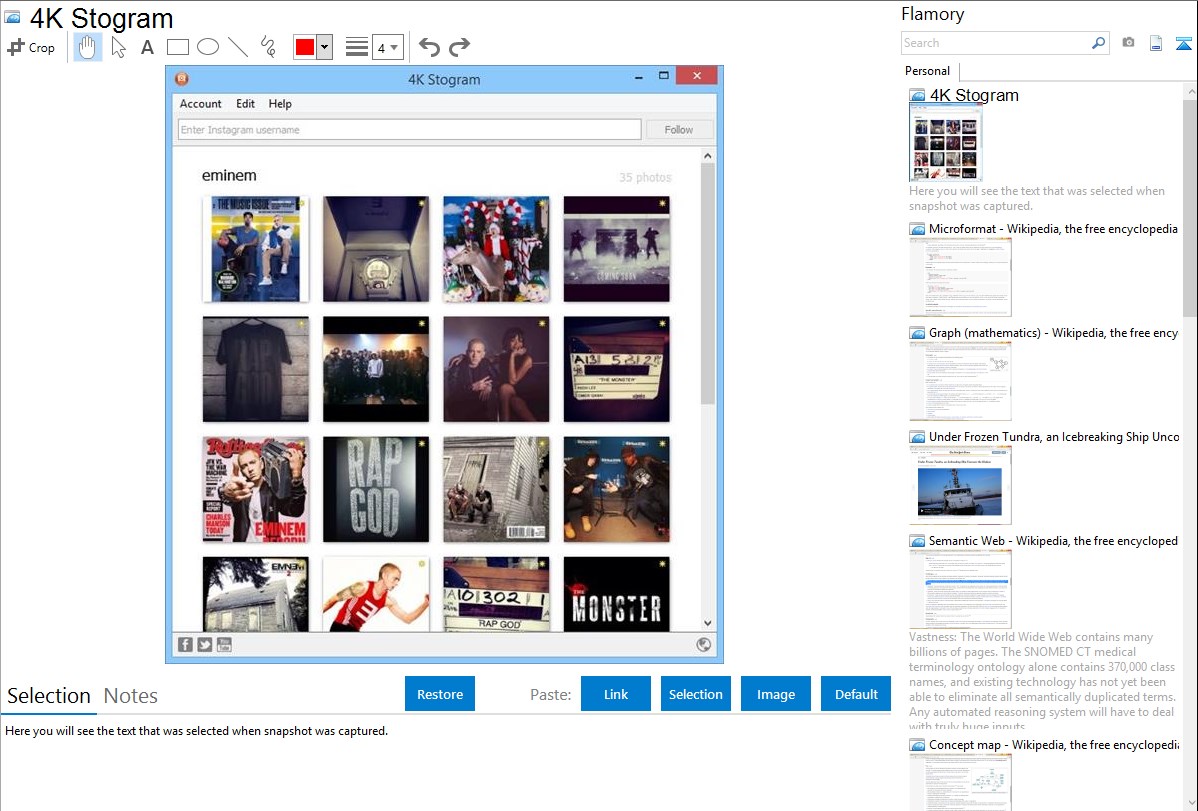
Task: Open the Santa Christmas photo thumbnail
Action: tap(496, 249)
